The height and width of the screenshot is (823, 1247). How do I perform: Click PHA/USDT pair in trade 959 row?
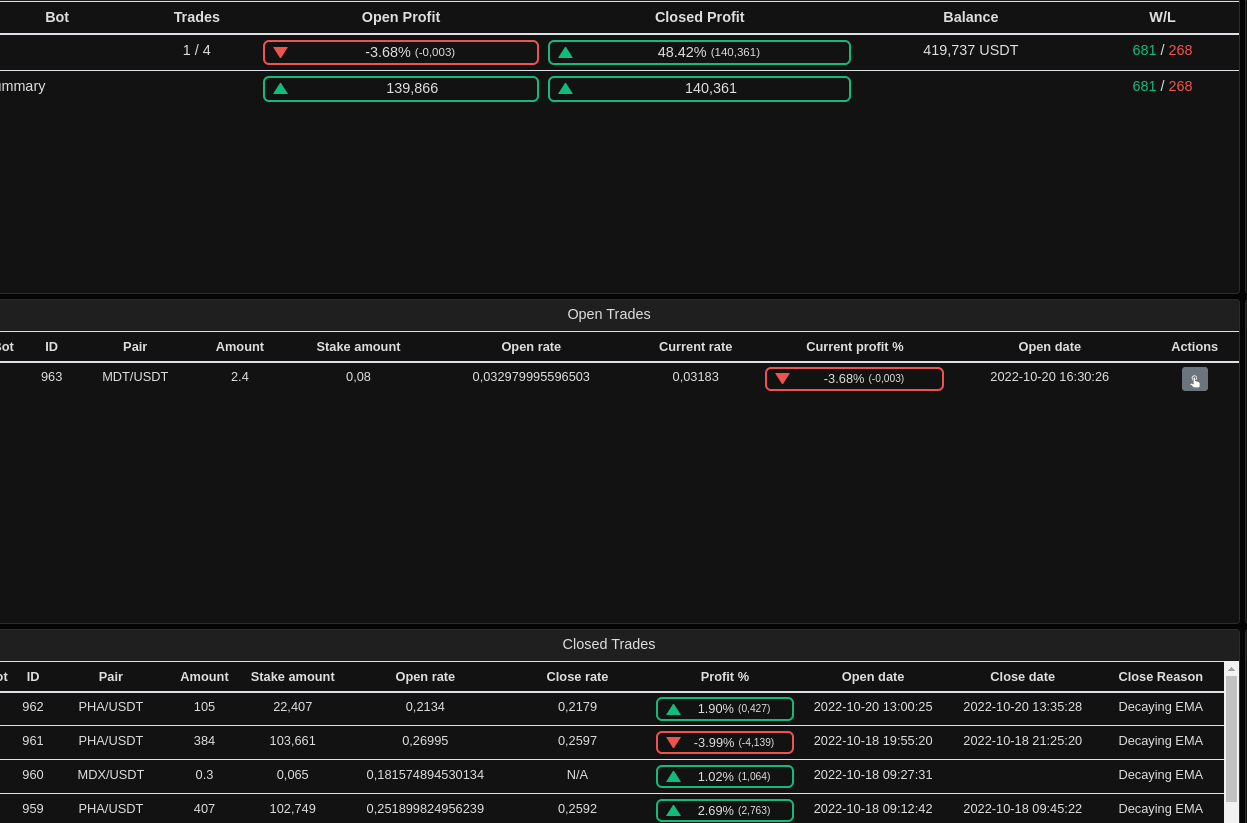(111, 809)
